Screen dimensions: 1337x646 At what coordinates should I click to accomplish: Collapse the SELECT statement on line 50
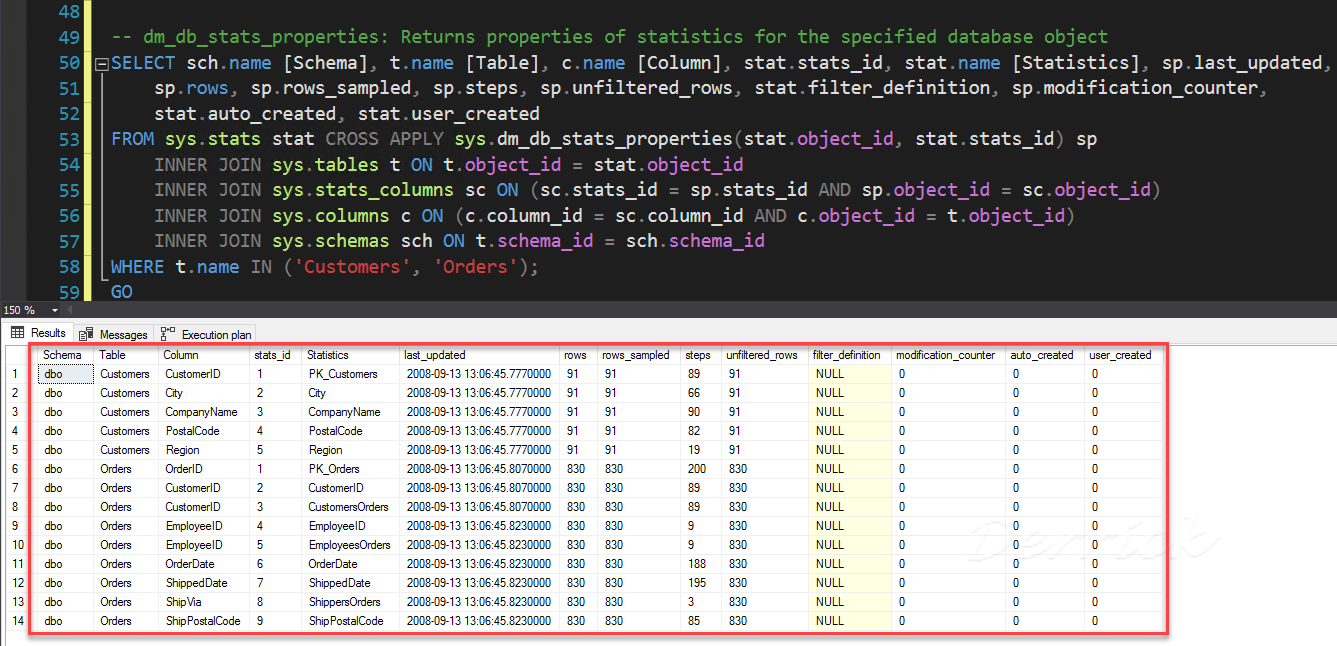click(x=102, y=62)
